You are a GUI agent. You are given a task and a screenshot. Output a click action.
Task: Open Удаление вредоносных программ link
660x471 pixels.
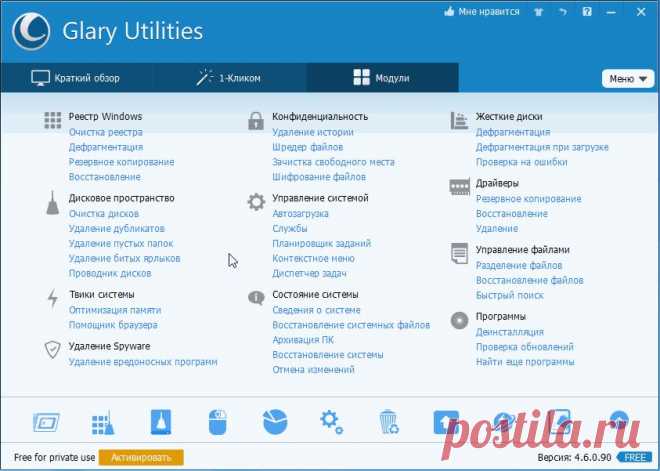(x=143, y=362)
